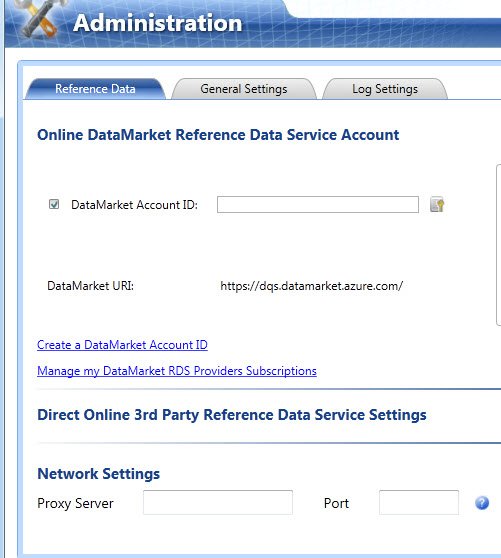Click the Port label
The image size is (501, 558).
(x=336, y=503)
